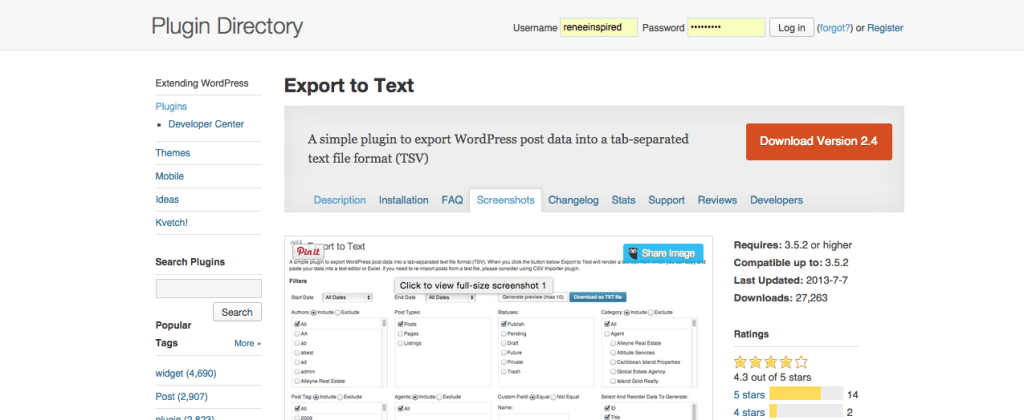Open the Developer Center link
The image size is (1024, 420).
[x=206, y=124]
